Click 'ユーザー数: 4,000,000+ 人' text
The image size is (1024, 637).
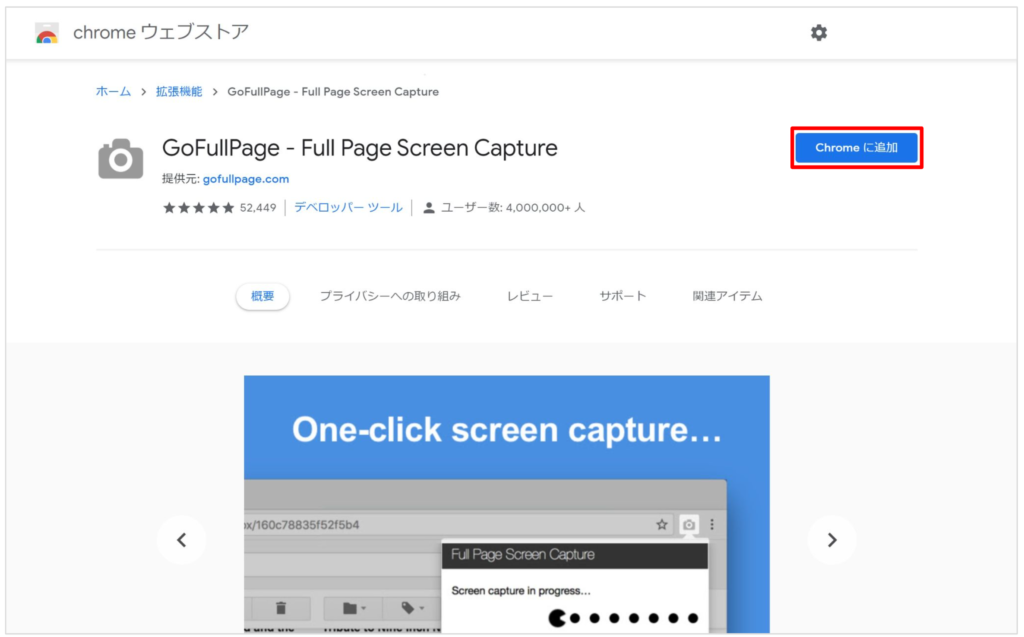coord(513,208)
